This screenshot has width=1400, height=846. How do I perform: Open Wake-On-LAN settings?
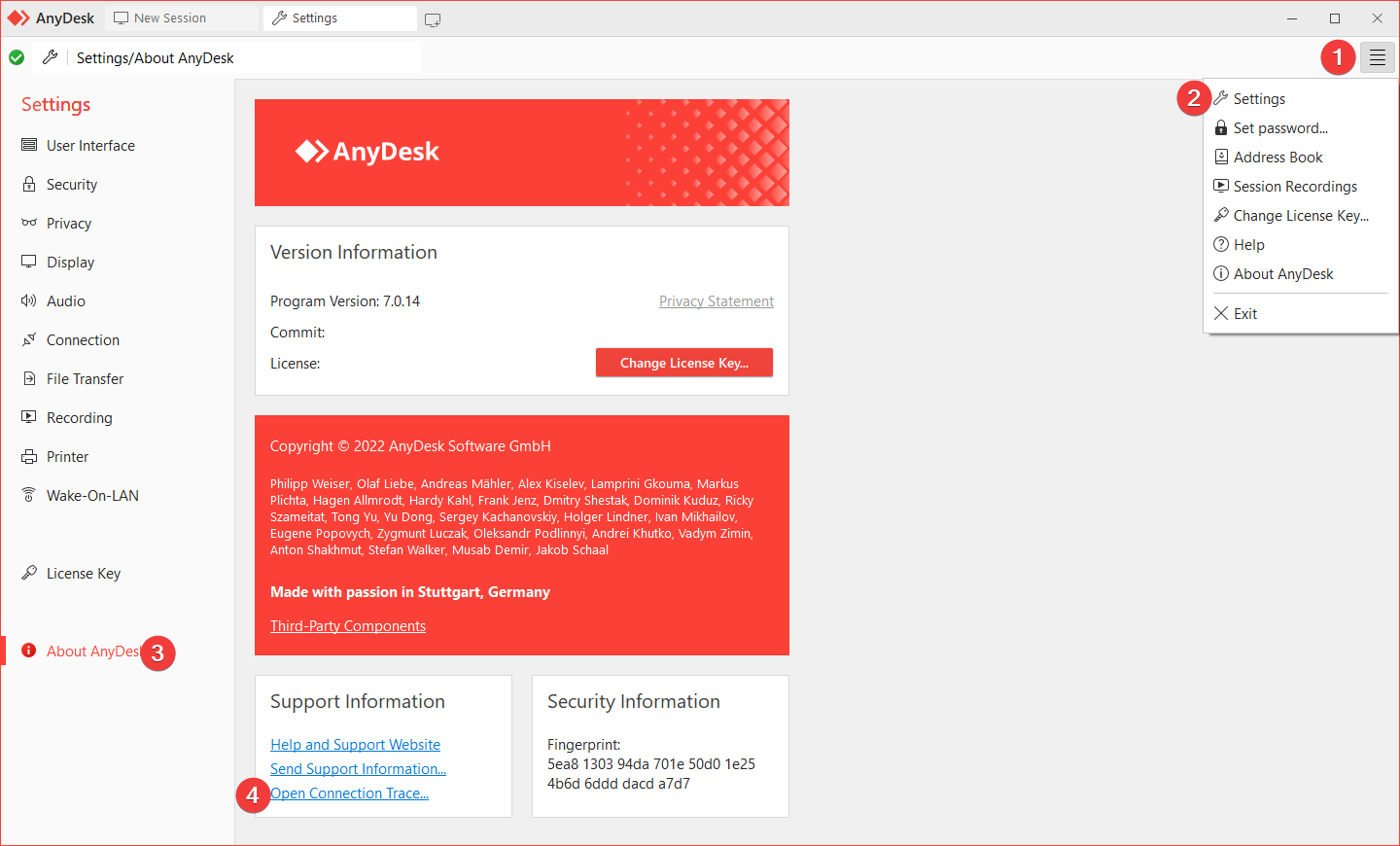(92, 495)
